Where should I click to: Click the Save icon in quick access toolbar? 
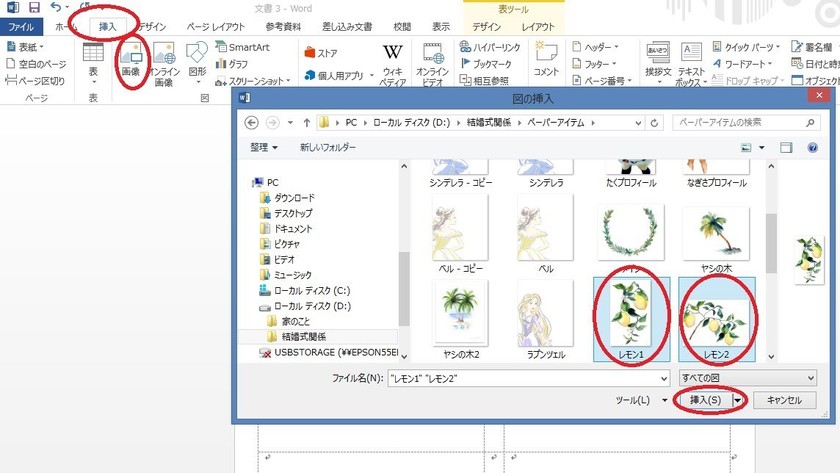[34, 7]
